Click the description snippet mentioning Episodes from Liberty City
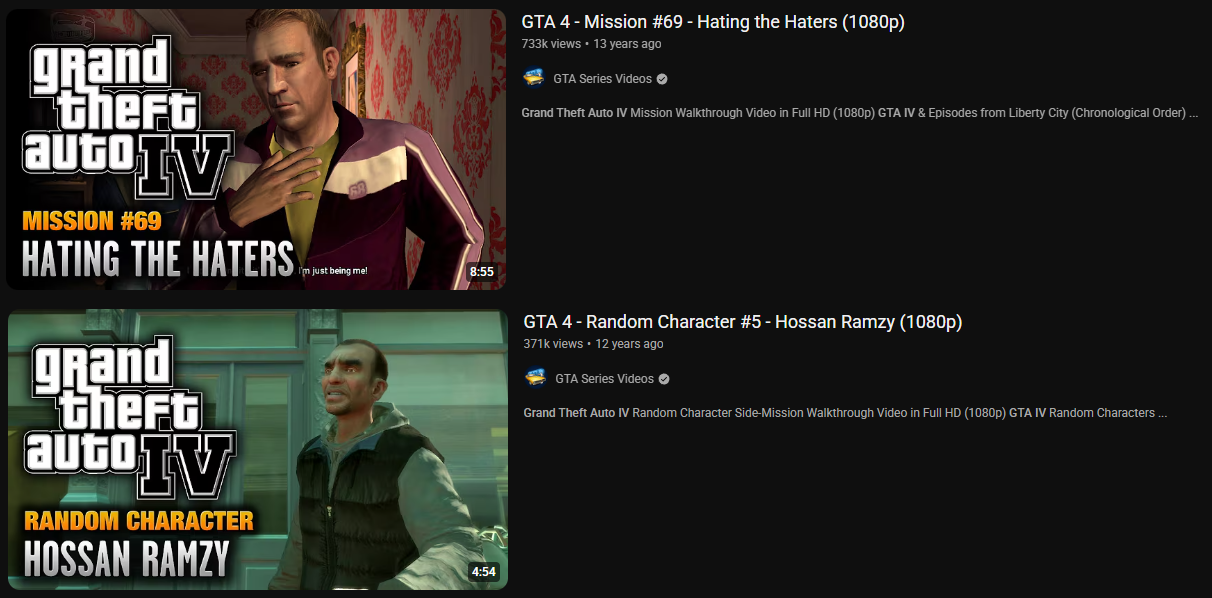 tap(860, 113)
